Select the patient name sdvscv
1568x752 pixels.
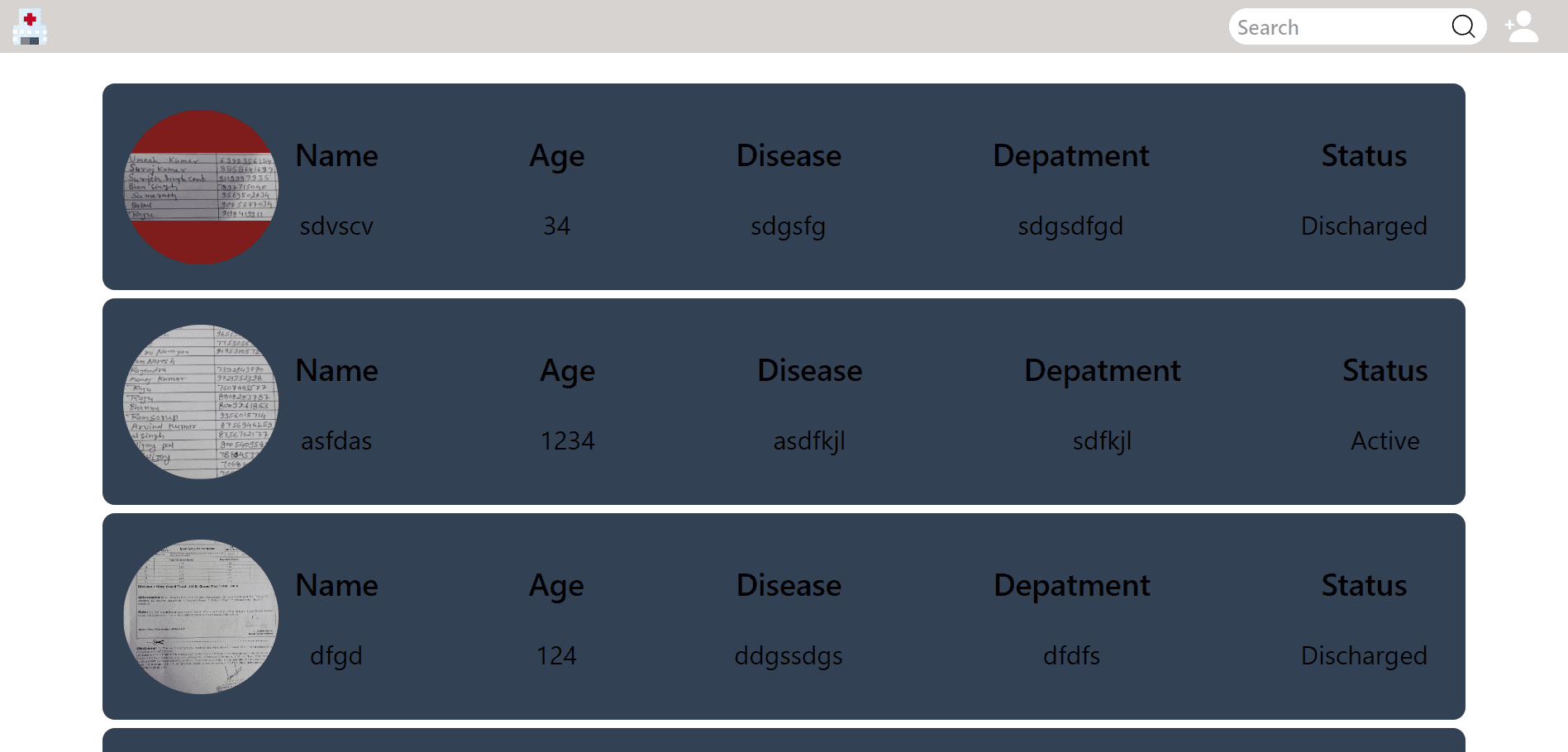336,226
